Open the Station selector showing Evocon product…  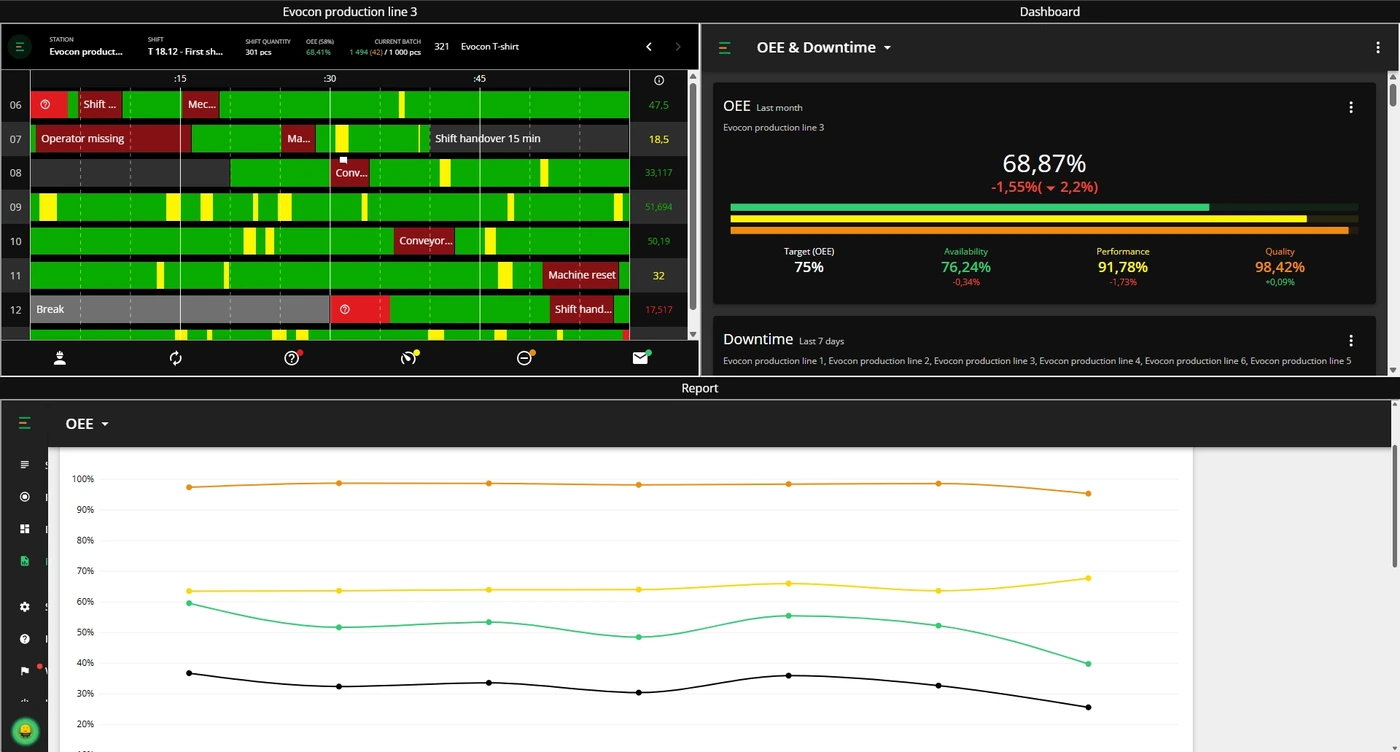pyautogui.click(x=86, y=46)
